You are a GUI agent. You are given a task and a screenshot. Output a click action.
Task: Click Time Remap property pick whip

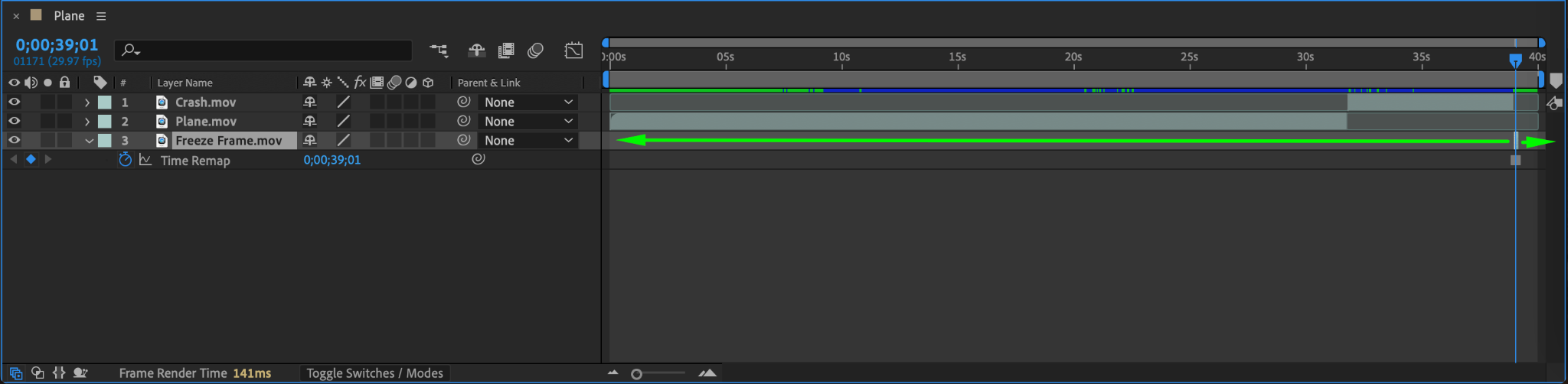click(479, 159)
